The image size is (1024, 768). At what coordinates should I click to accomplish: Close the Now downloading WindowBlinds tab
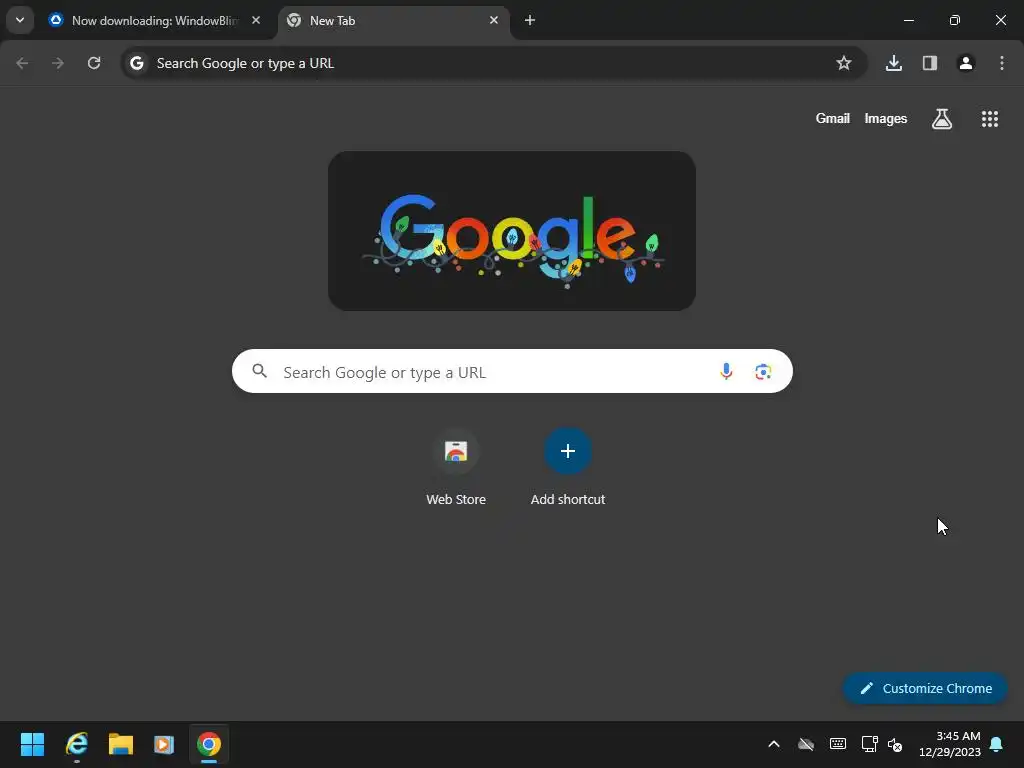(256, 20)
